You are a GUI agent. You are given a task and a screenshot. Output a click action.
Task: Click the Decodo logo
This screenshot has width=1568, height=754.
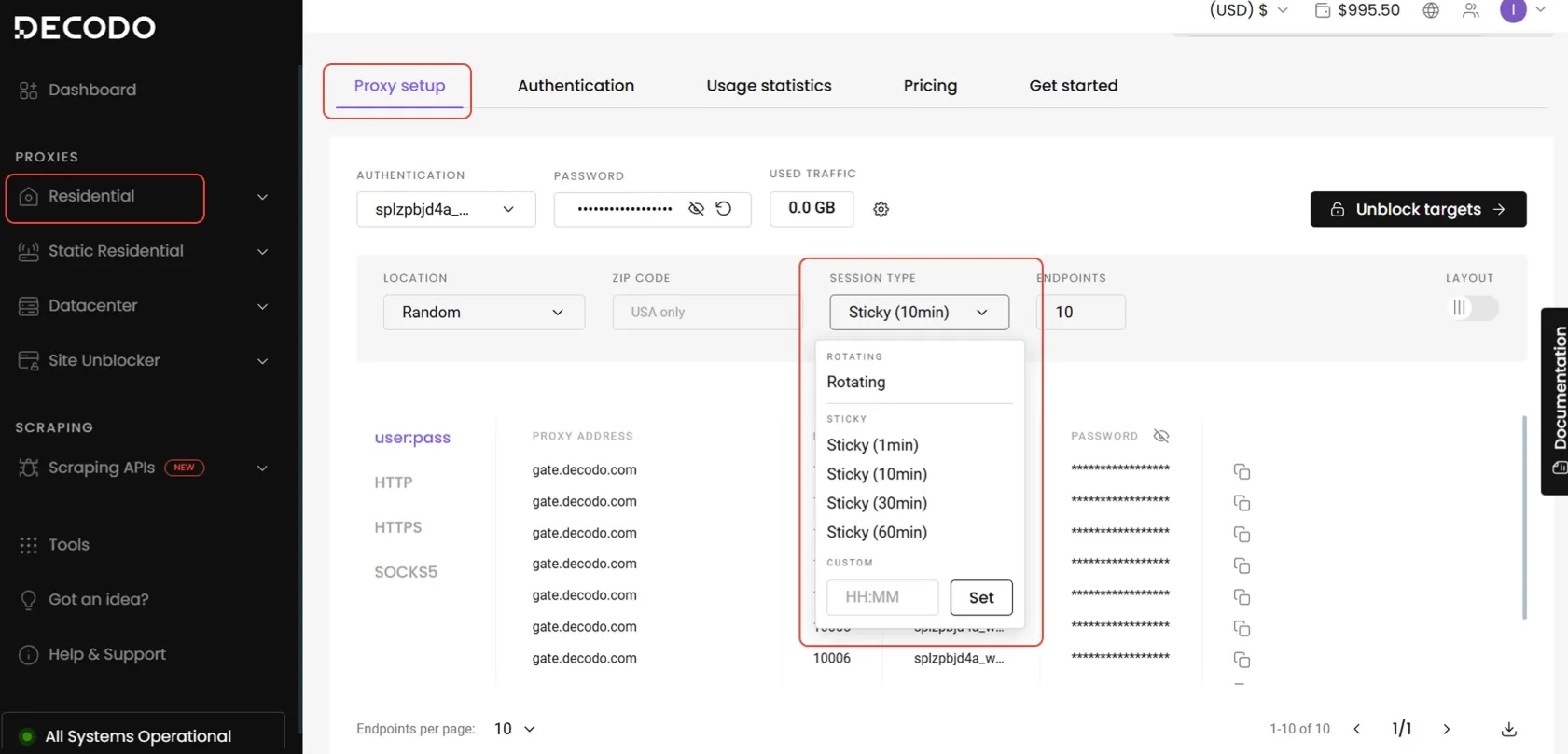85,27
